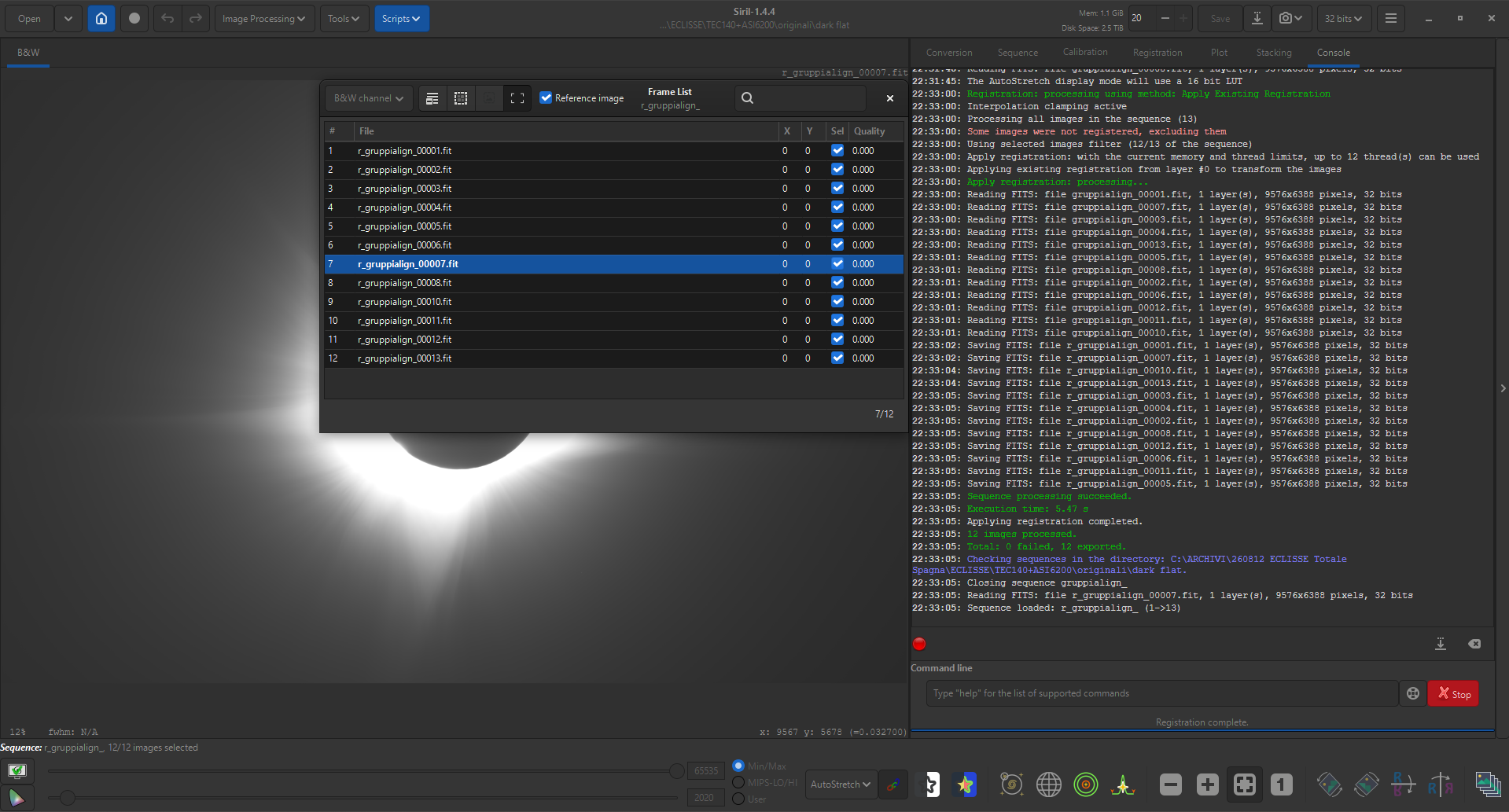Deselect frame r_gruppialign_00001.fit checkbox

click(x=837, y=151)
